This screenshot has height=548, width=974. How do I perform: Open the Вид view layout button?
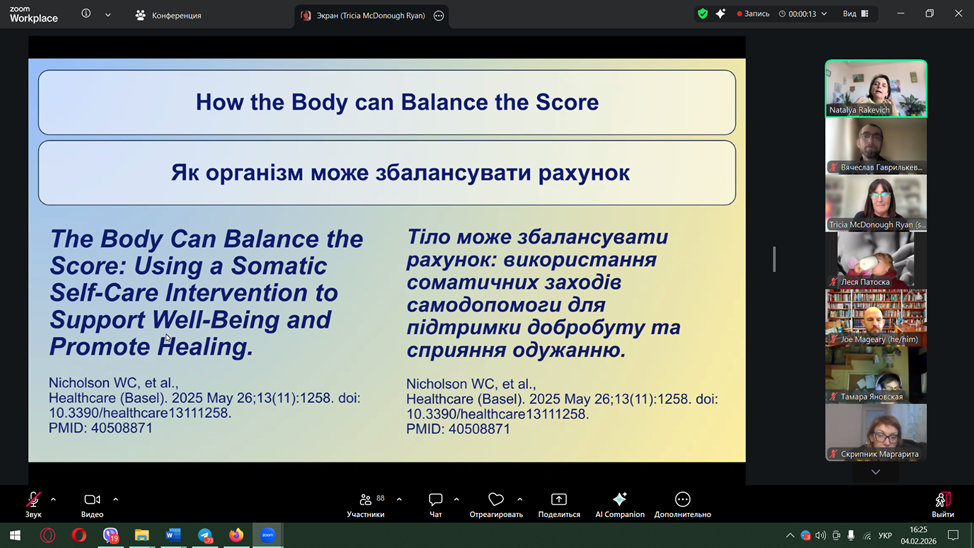[x=855, y=14]
